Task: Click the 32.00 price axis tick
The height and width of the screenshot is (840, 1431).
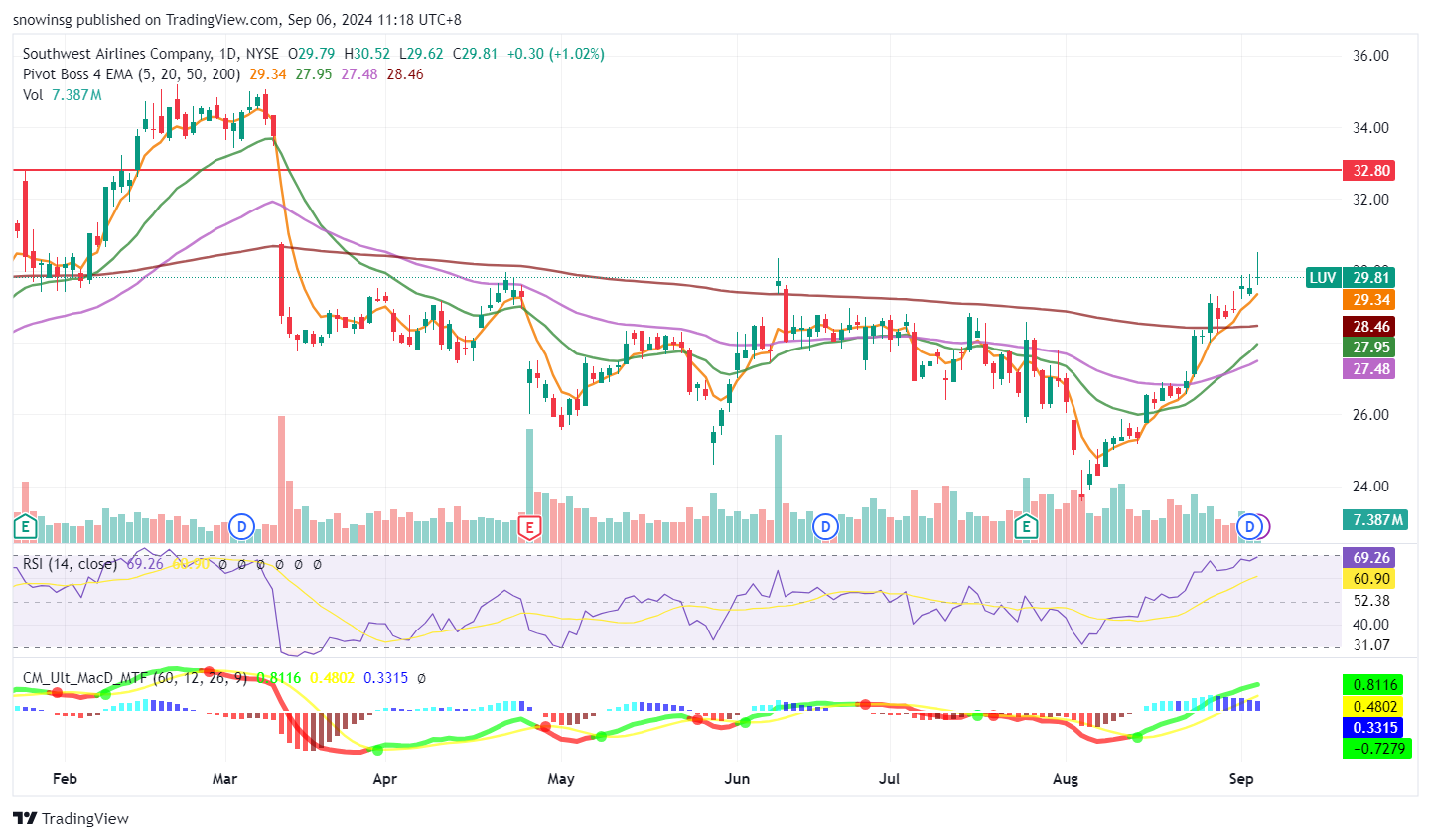Action: coord(1370,199)
